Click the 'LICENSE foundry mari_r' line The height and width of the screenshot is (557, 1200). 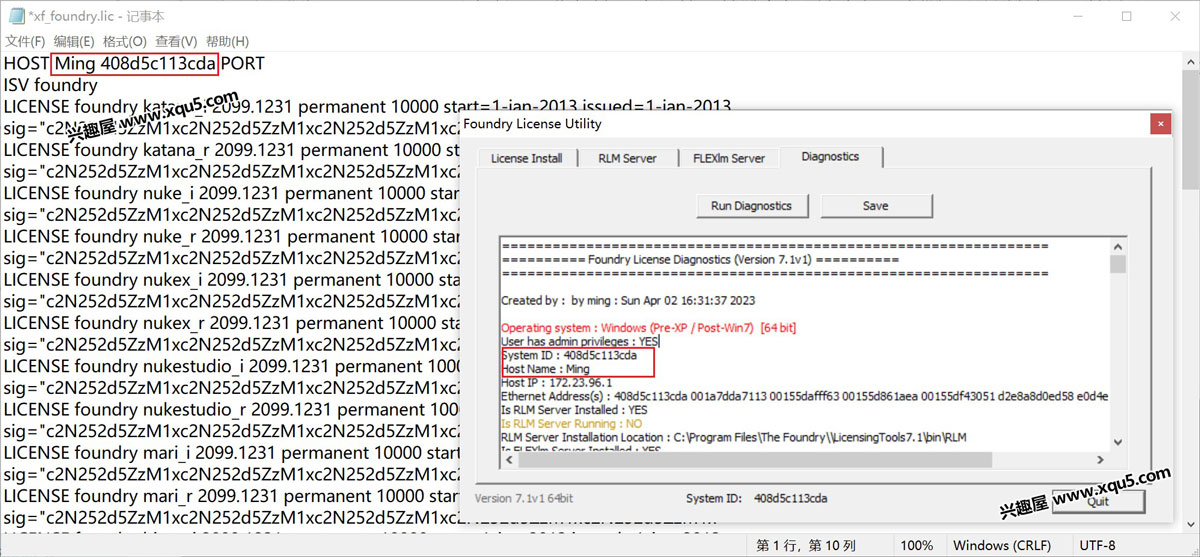pyautogui.click(x=231, y=496)
